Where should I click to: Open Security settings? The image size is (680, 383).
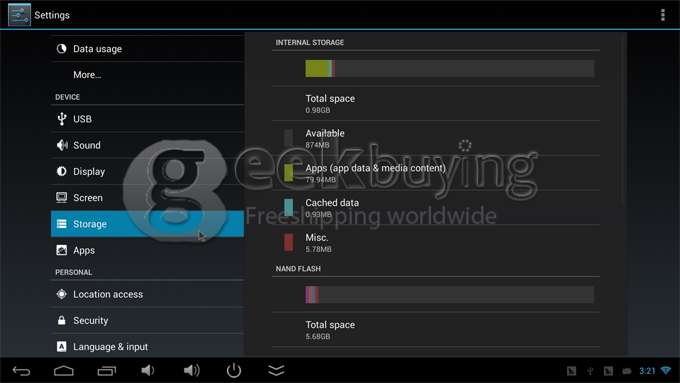click(147, 321)
